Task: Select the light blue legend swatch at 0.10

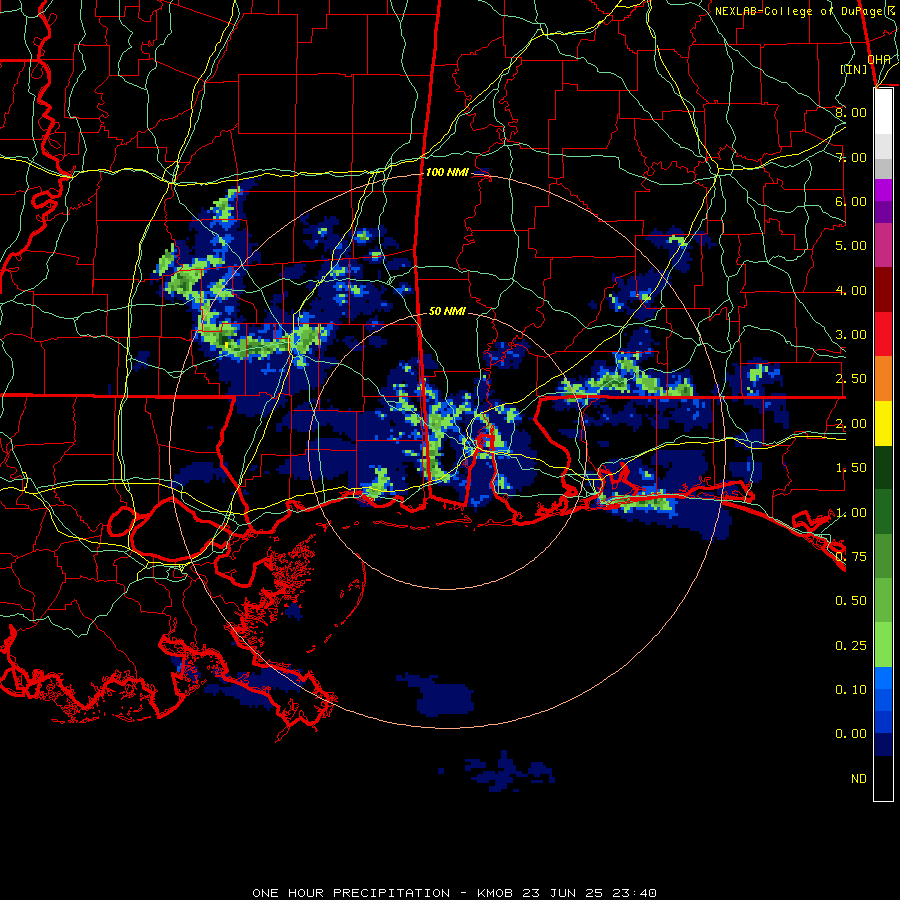Action: (x=883, y=678)
